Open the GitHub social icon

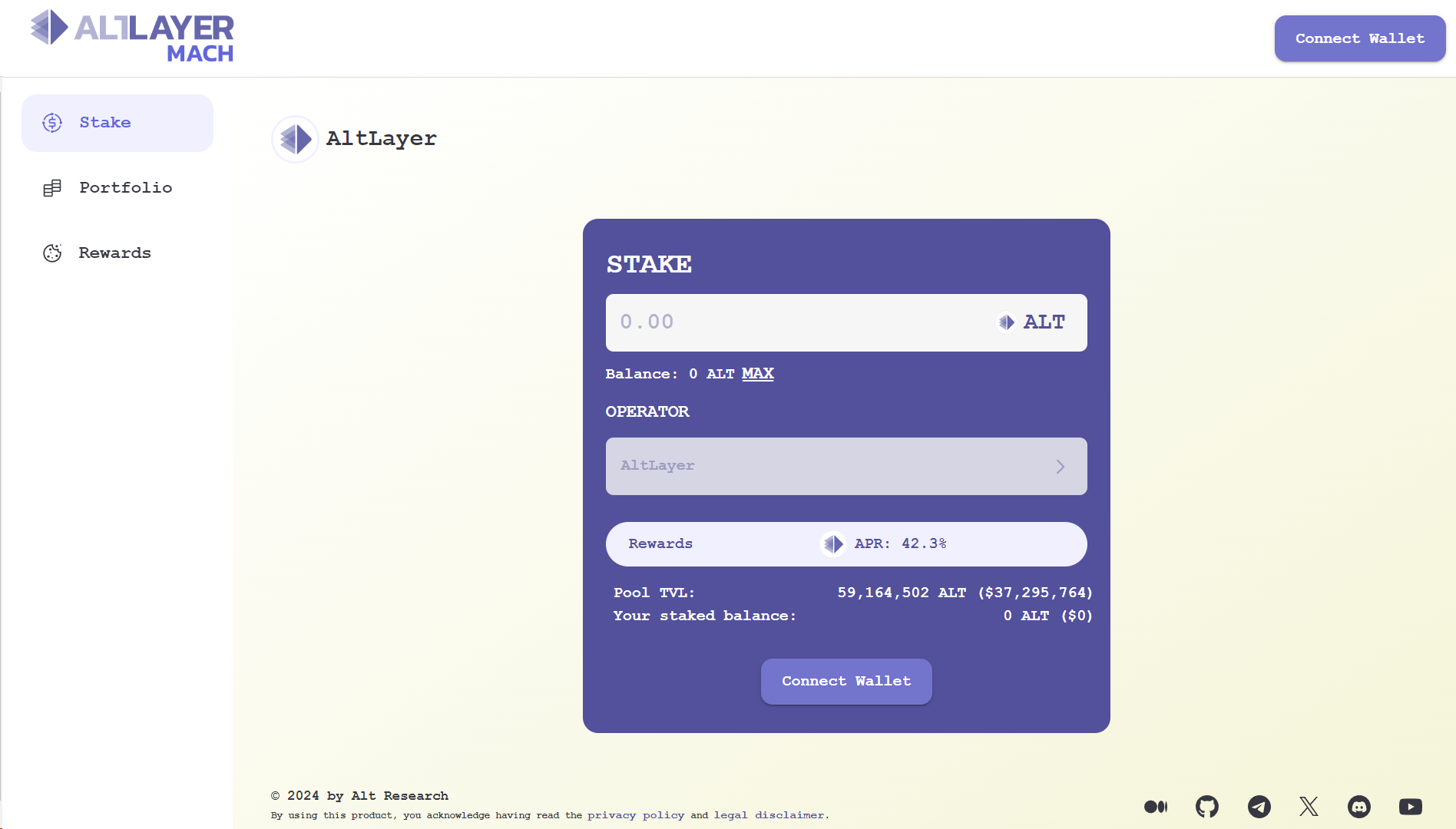click(1207, 807)
